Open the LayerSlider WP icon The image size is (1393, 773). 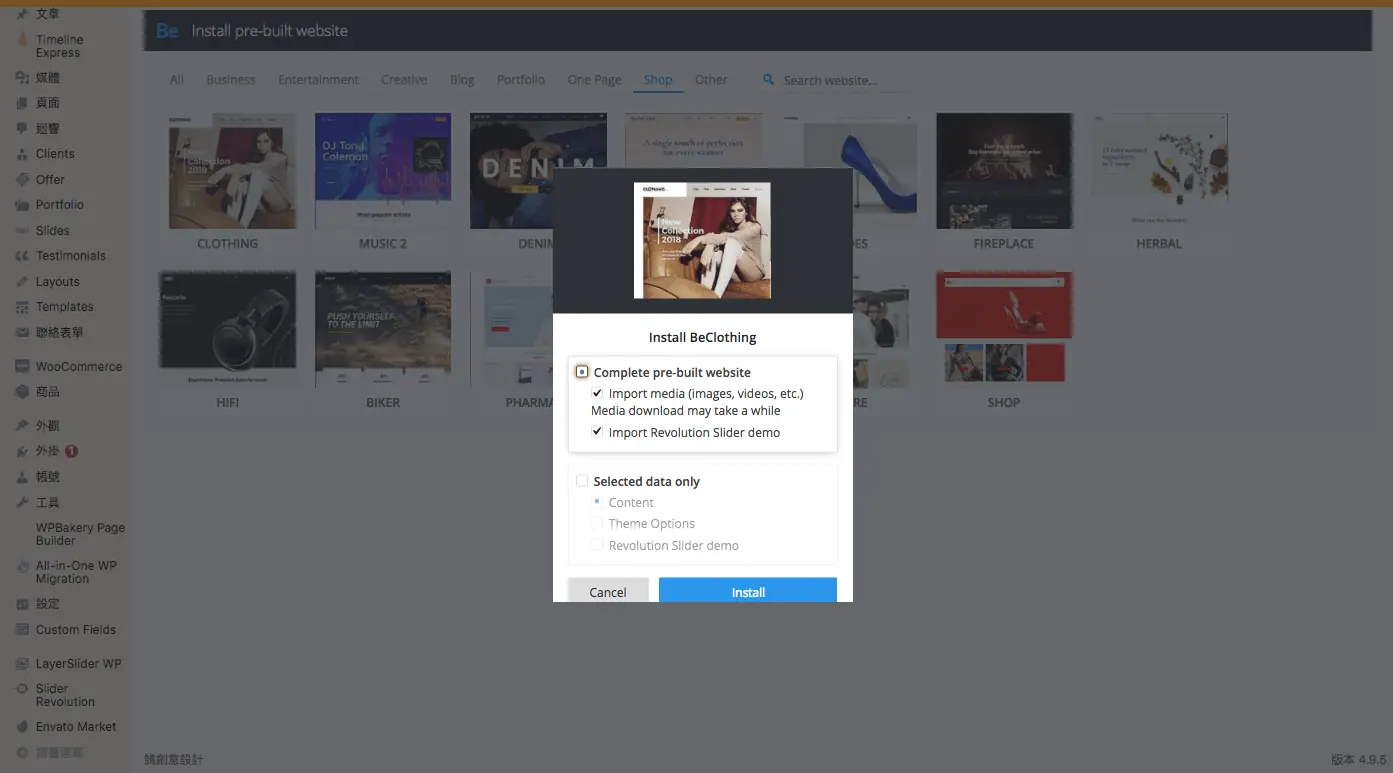click(x=22, y=664)
